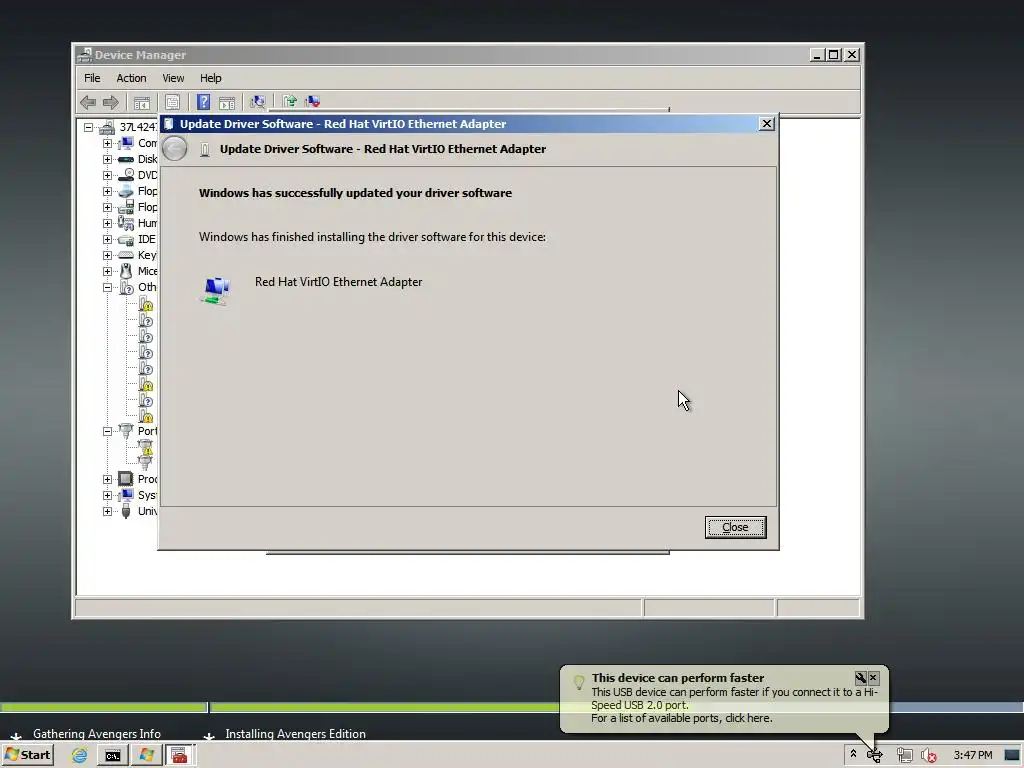Collapse the Ports node
This screenshot has width=1024, height=768.
107,431
